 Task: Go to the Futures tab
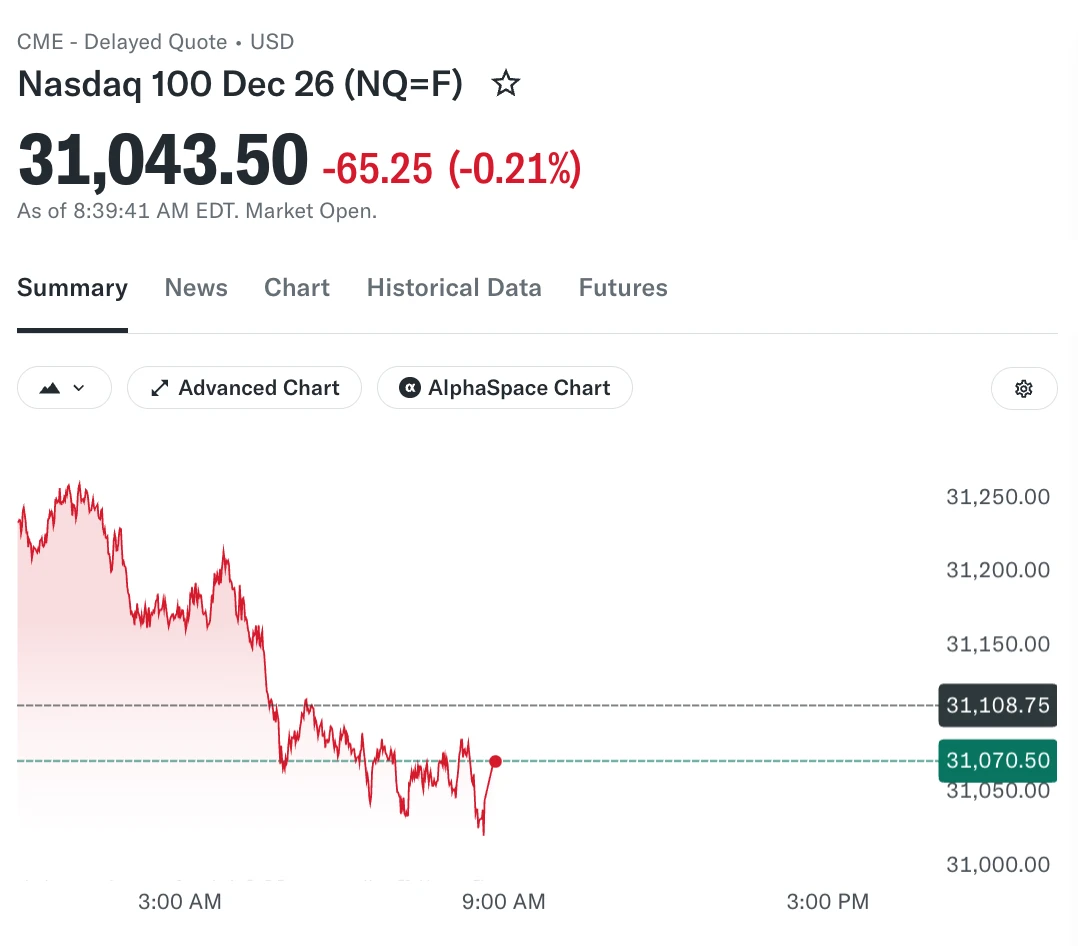click(x=623, y=287)
